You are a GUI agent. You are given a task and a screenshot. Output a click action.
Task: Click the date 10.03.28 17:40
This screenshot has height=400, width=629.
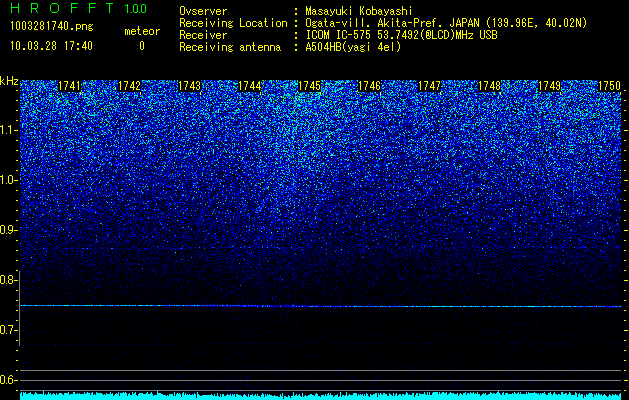[51, 46]
